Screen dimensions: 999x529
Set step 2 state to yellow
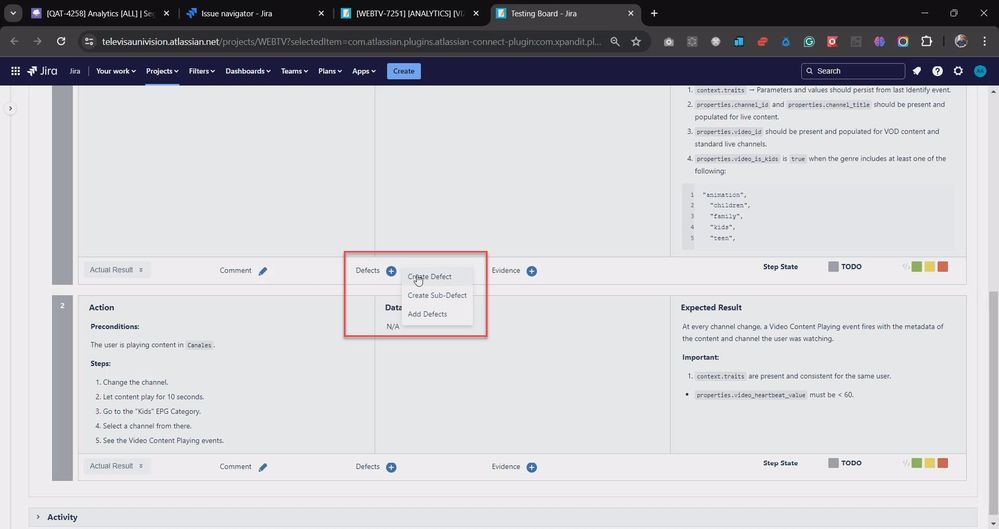pos(930,463)
